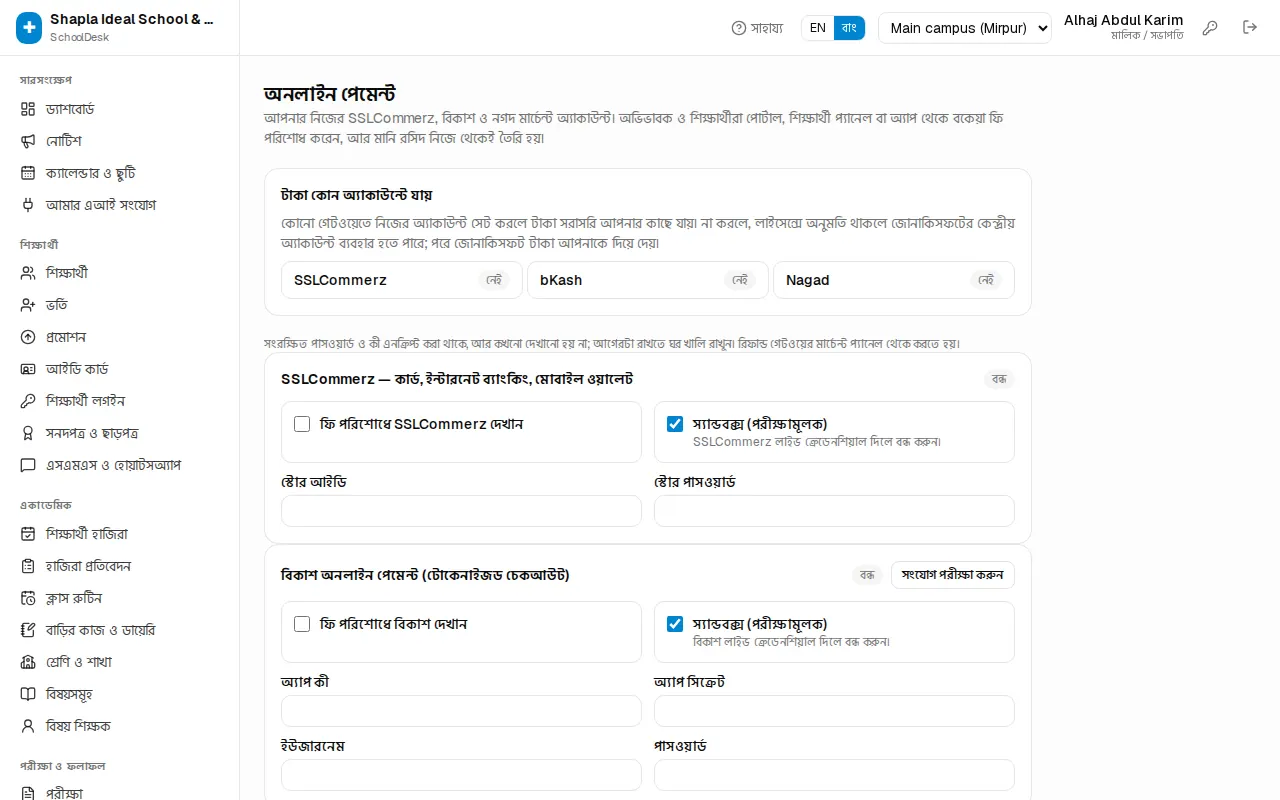This screenshot has width=1280, height=800.
Task: Uncheck বিকাশ স্যান্ডবক্স (পরীক্ষামূলক) checkbox
Action: coord(675,624)
